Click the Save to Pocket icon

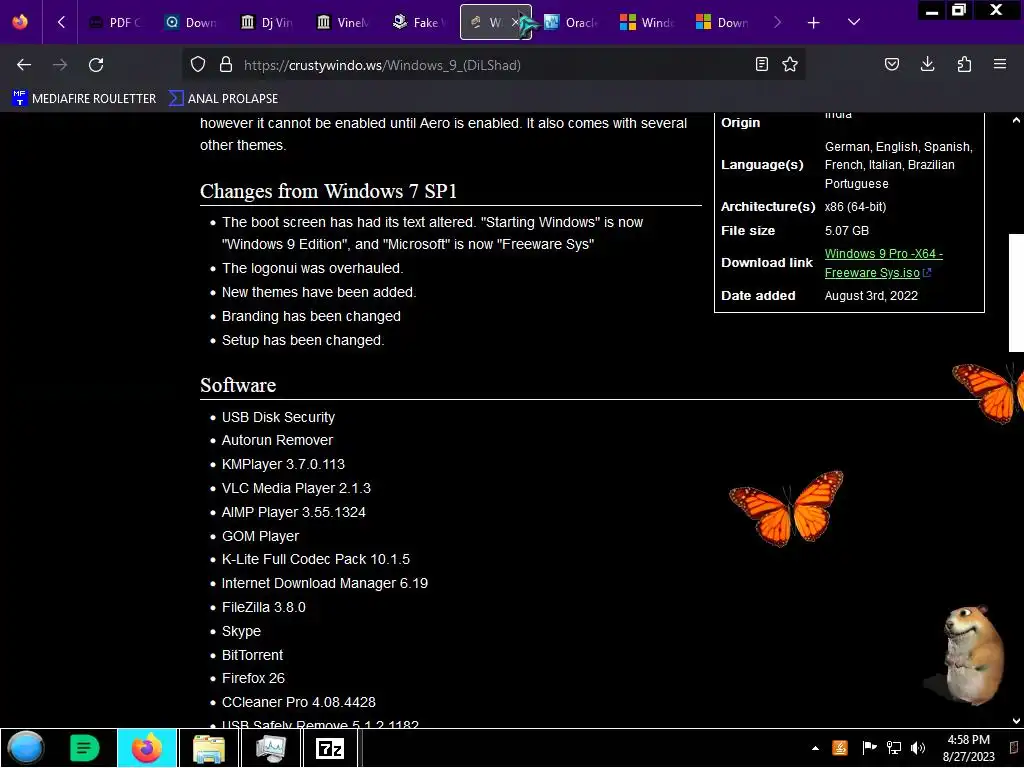pyautogui.click(x=891, y=65)
